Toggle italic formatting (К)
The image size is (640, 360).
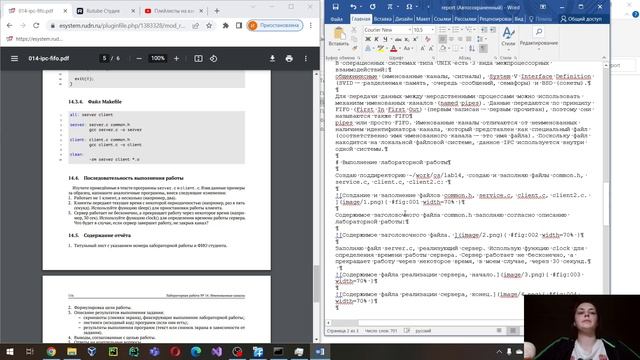[x=376, y=39]
